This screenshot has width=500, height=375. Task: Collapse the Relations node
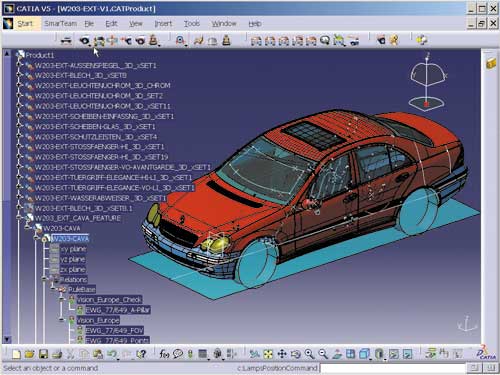tap(44, 279)
